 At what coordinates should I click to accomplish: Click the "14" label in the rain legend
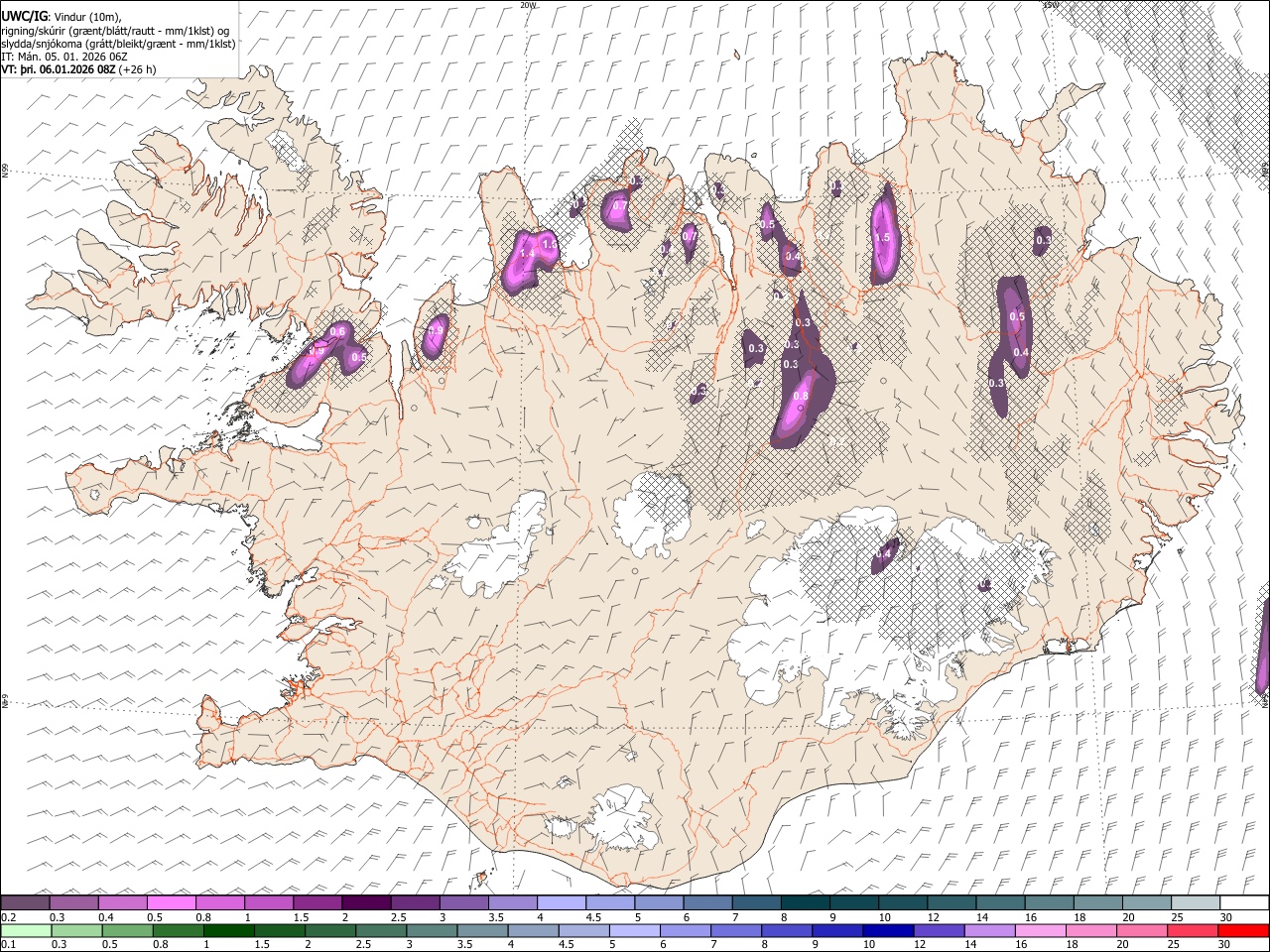click(970, 944)
